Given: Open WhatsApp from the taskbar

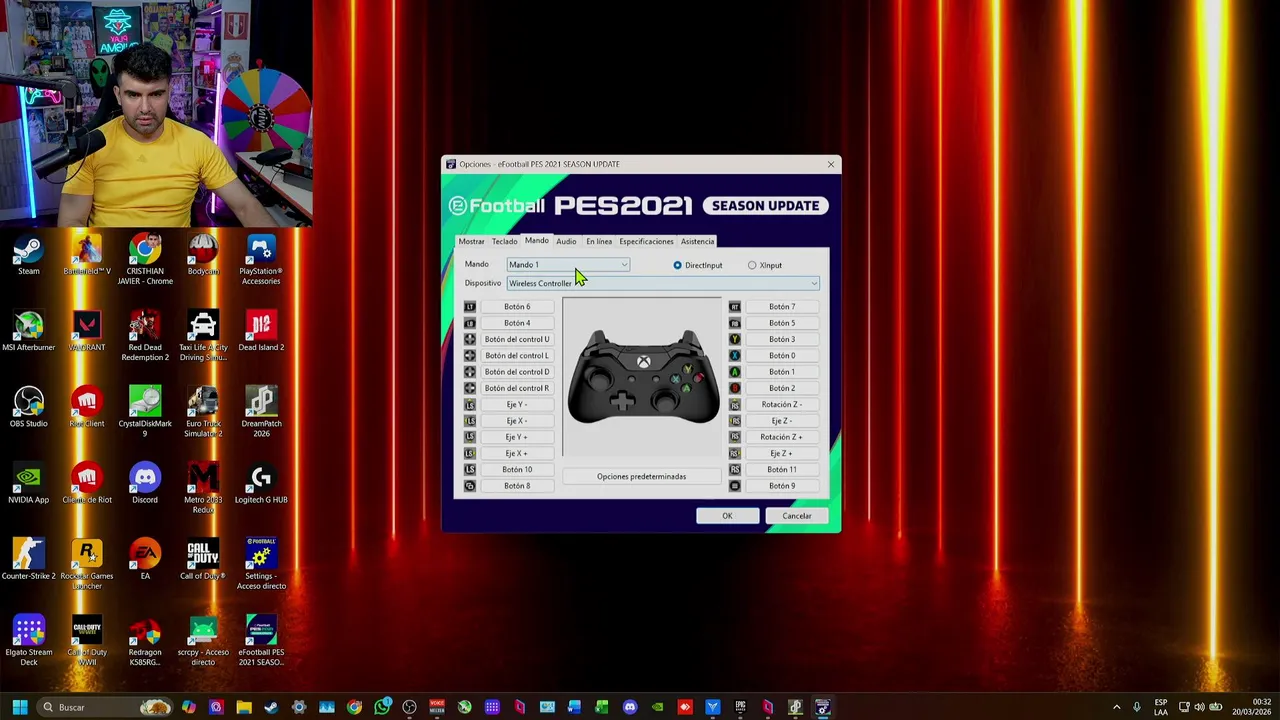Looking at the screenshot, I should pos(382,707).
